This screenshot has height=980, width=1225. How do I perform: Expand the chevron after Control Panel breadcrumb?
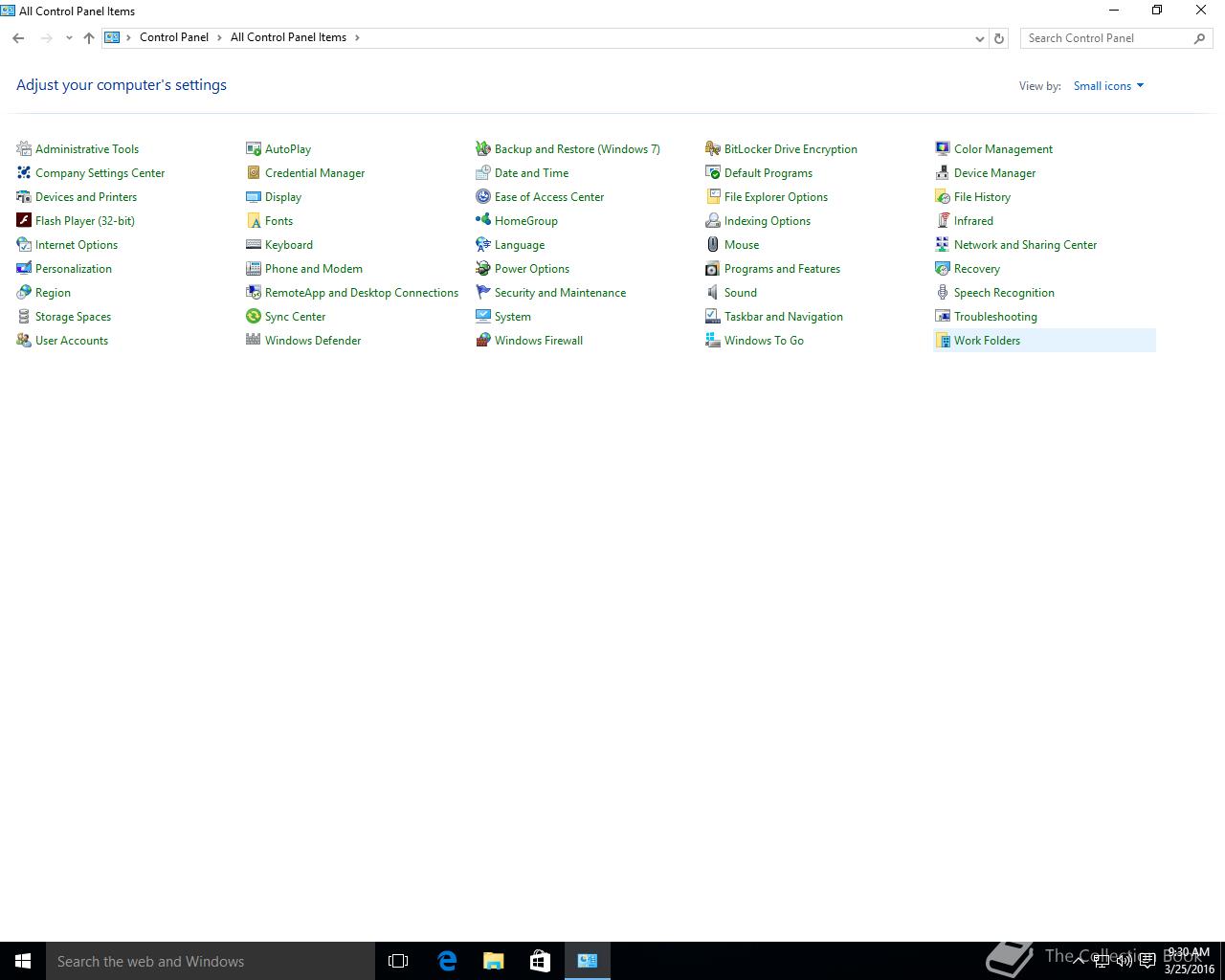point(219,37)
